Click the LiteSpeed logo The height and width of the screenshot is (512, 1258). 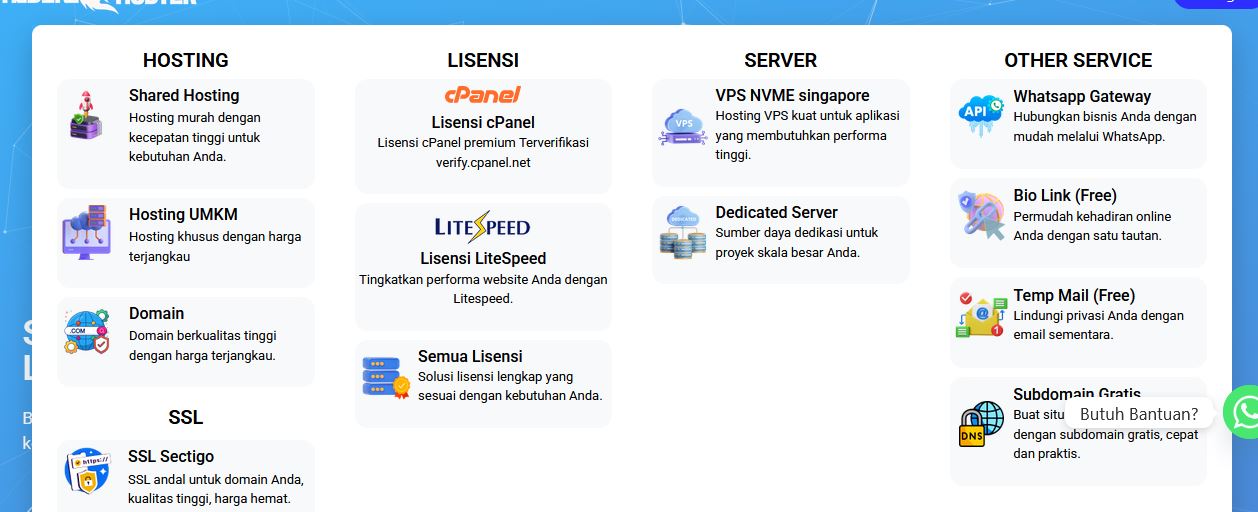tap(483, 226)
